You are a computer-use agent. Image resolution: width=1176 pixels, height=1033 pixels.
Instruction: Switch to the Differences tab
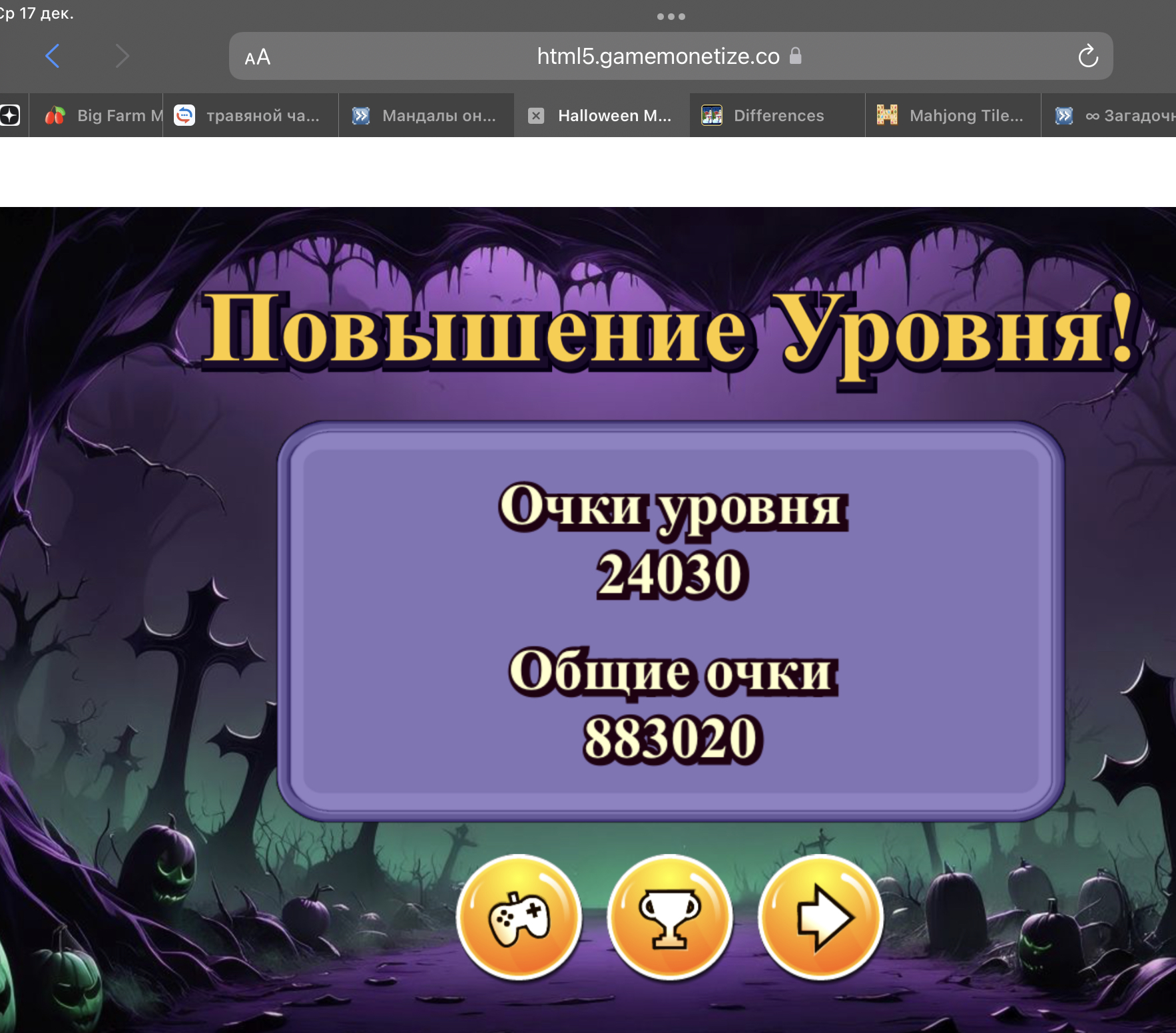tap(778, 116)
